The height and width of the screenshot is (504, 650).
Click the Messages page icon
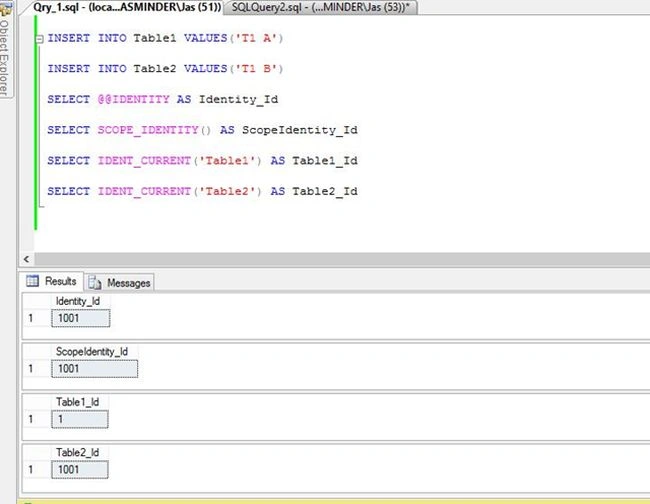95,283
